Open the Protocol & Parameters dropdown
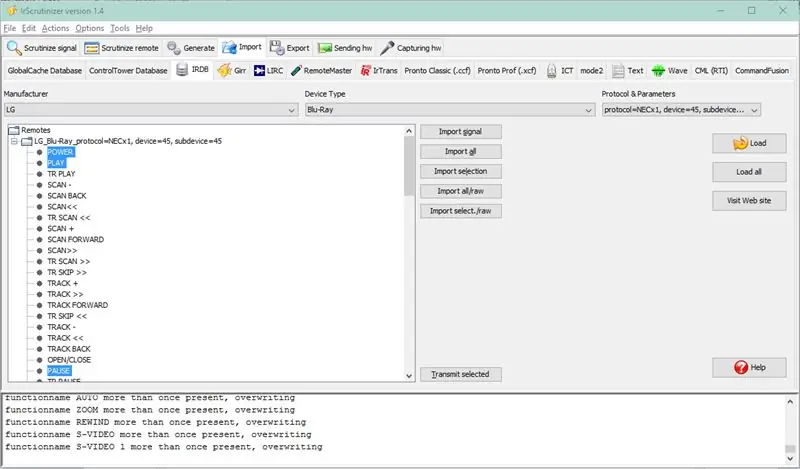Screen dimensions: 800x469 tap(681, 110)
